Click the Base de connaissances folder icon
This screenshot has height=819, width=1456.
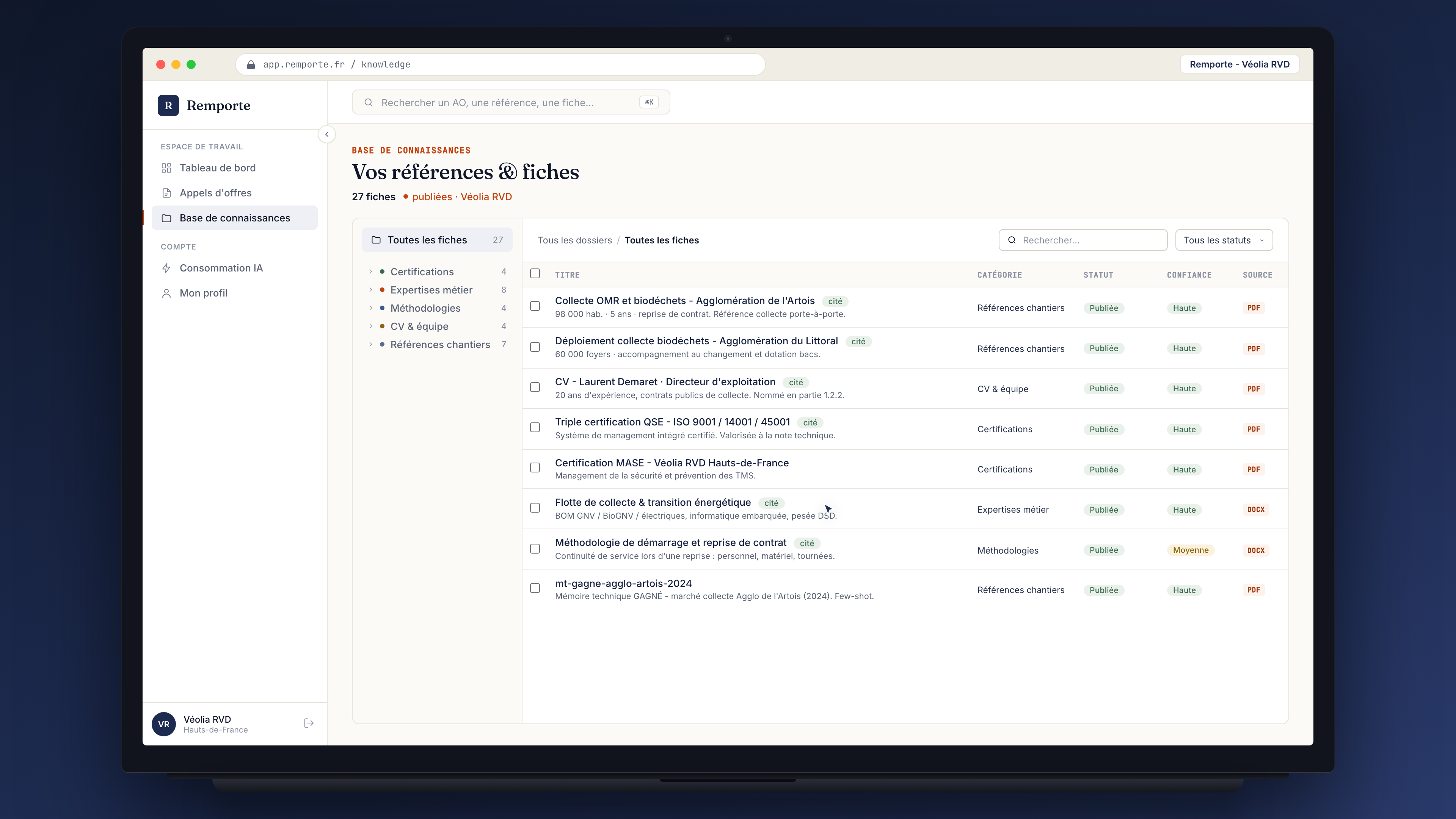(x=166, y=218)
